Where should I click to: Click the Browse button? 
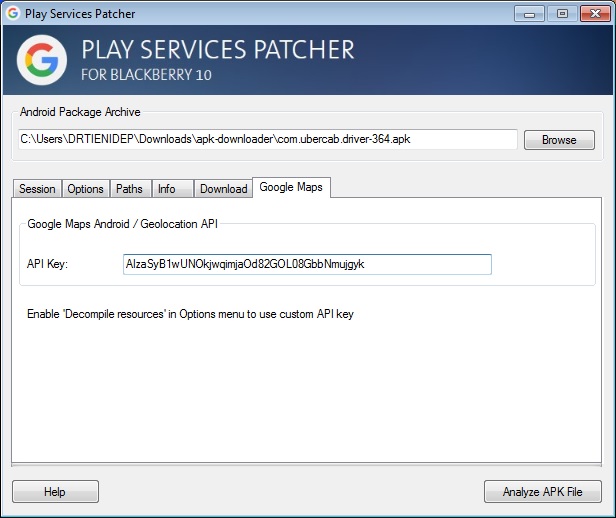pos(559,140)
